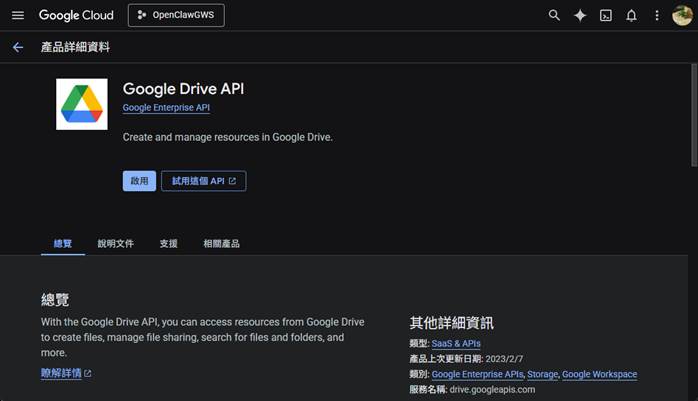The height and width of the screenshot is (401, 698).
Task: Open the 支援 tab
Action: tap(168, 243)
